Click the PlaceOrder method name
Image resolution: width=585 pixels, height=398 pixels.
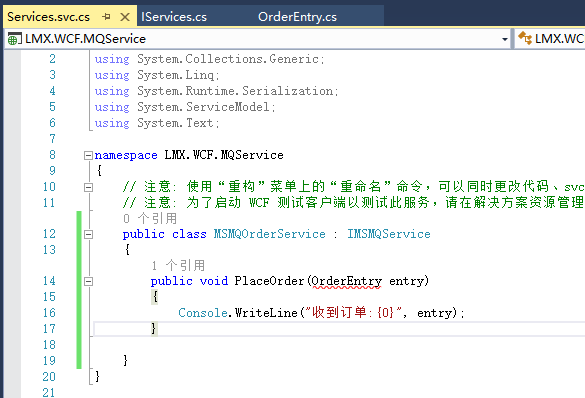(269, 281)
